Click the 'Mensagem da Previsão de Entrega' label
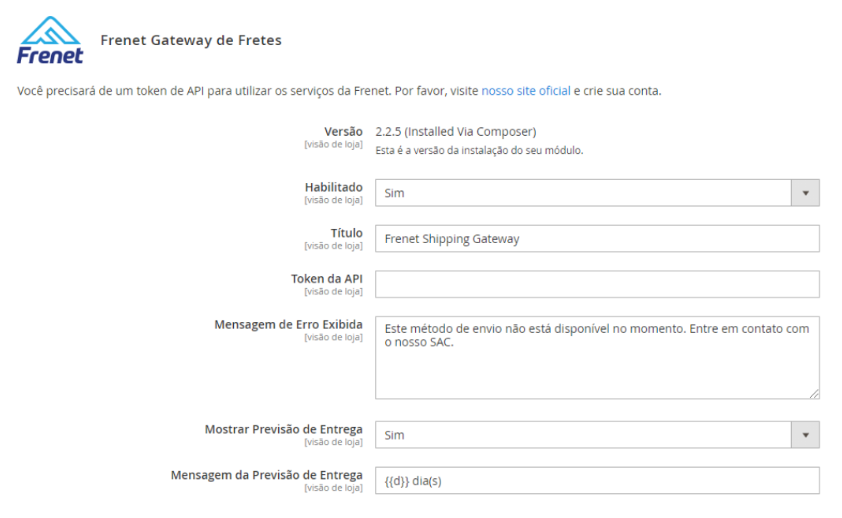This screenshot has height=518, width=842. (x=266, y=475)
